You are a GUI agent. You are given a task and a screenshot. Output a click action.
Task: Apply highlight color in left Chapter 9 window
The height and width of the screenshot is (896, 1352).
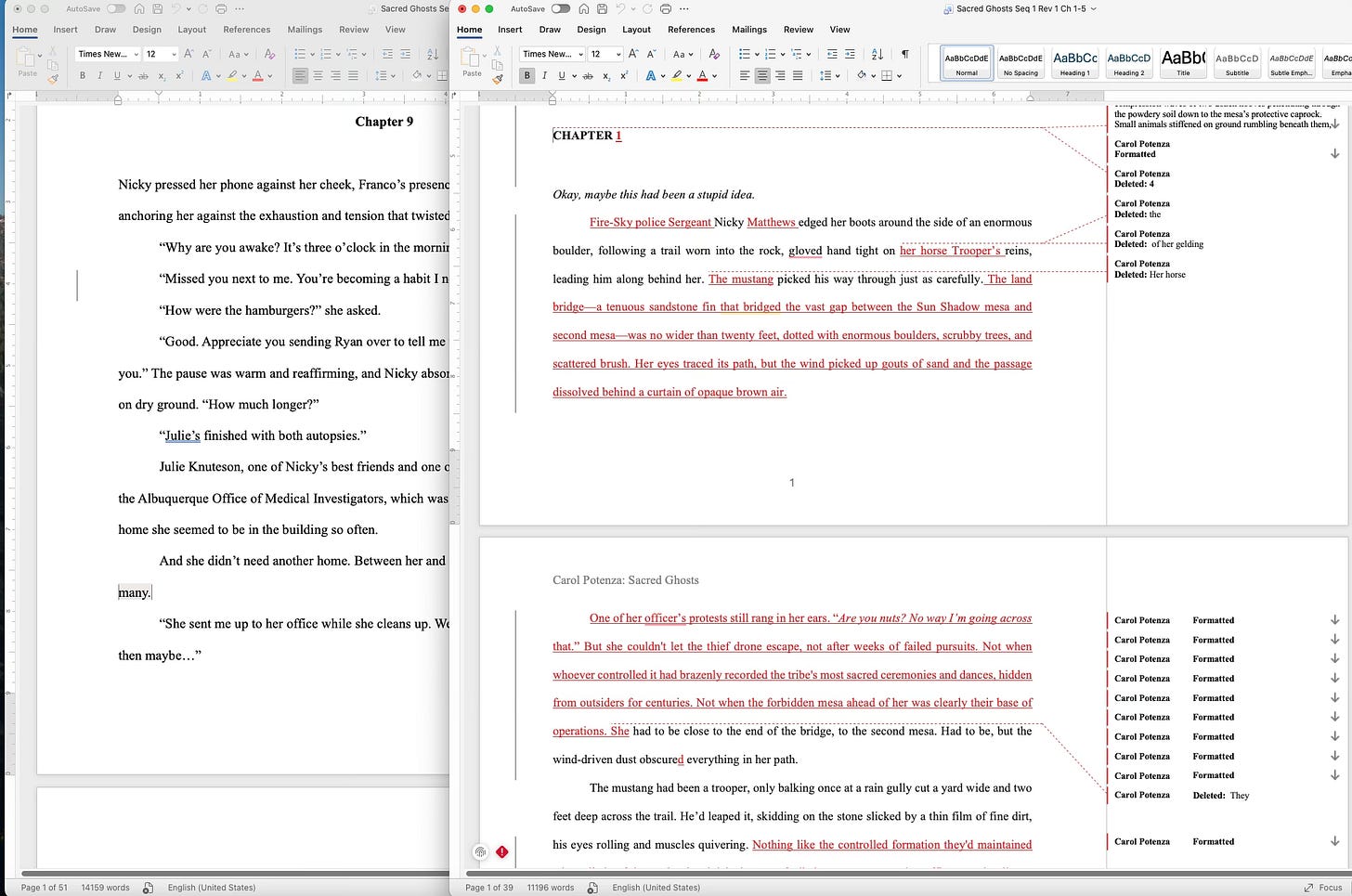[231, 76]
